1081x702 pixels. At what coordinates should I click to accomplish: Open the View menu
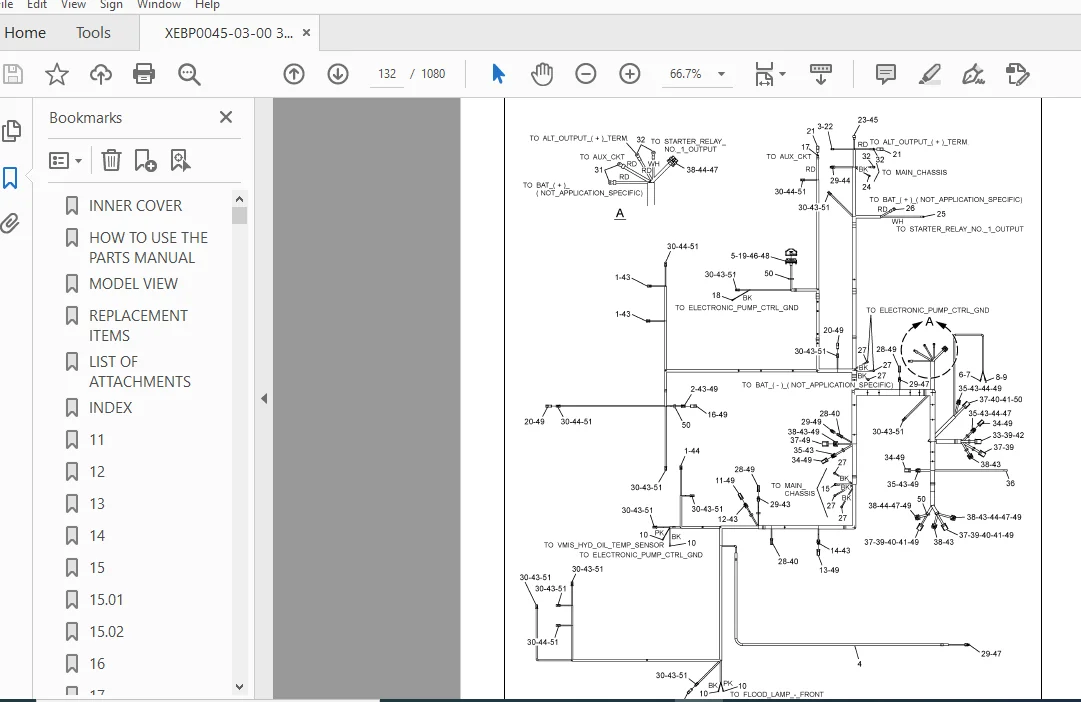tap(73, 5)
